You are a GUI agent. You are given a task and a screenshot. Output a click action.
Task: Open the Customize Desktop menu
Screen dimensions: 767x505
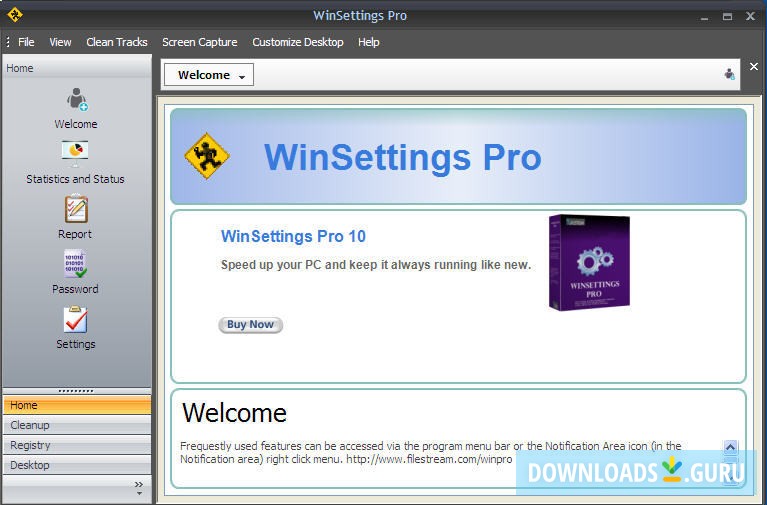298,42
